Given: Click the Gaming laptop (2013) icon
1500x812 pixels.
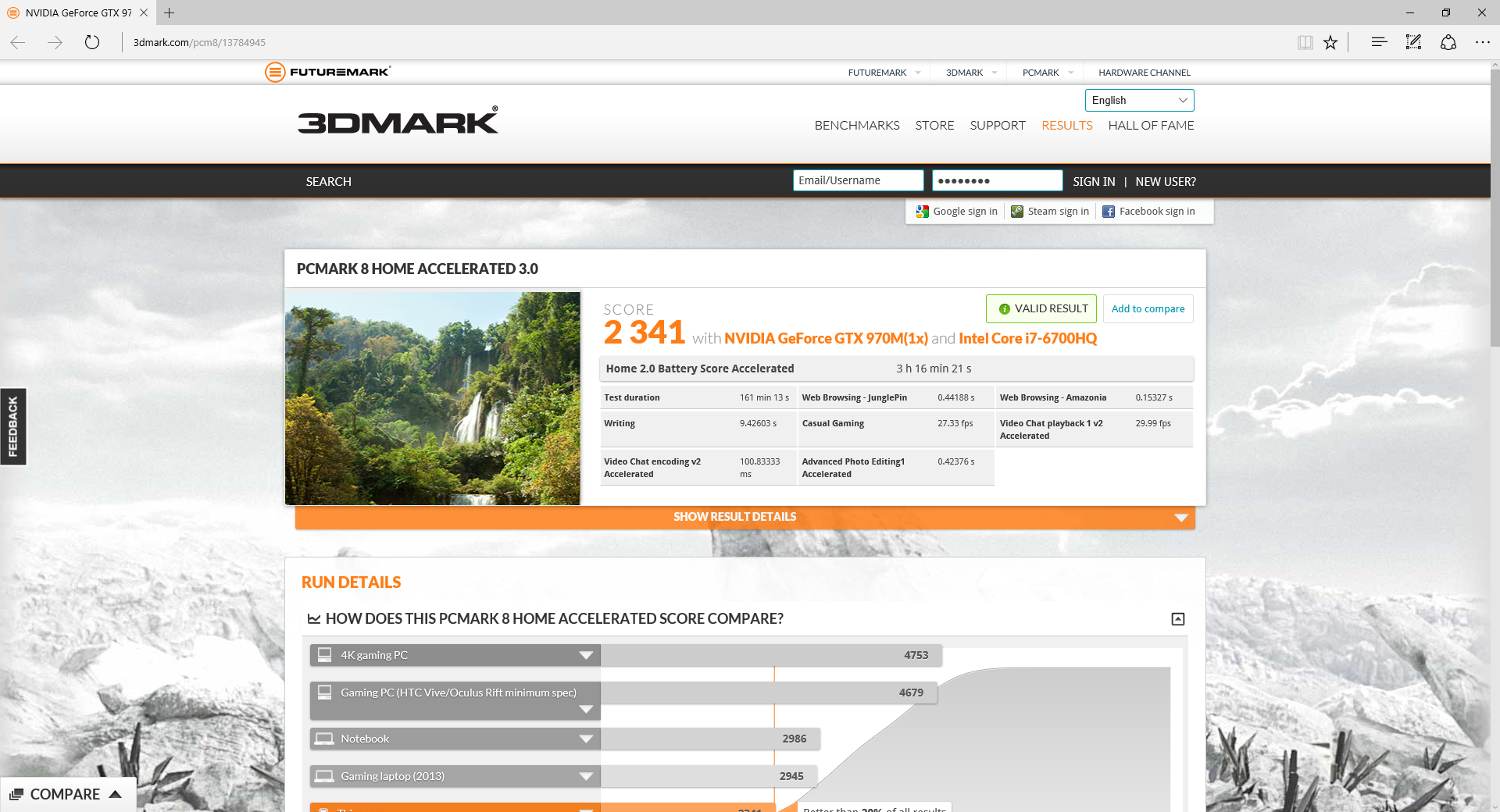Looking at the screenshot, I should pyautogui.click(x=324, y=776).
